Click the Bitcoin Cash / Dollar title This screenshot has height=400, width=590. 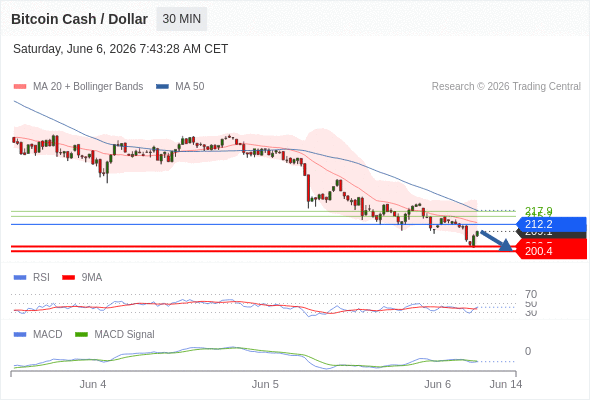(x=79, y=19)
